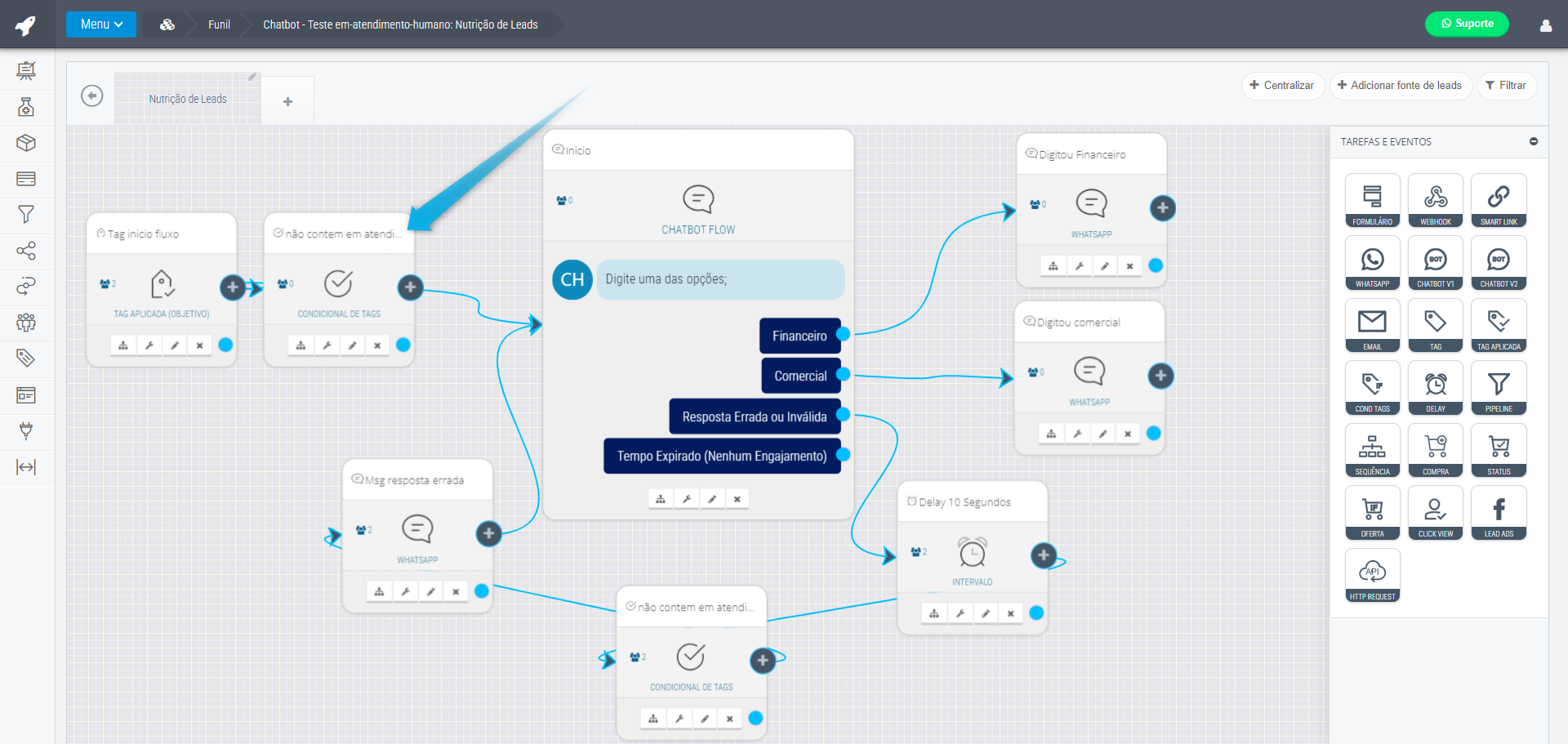1568x744 pixels.
Task: Select the Delay alarm clock task
Action: [1435, 388]
